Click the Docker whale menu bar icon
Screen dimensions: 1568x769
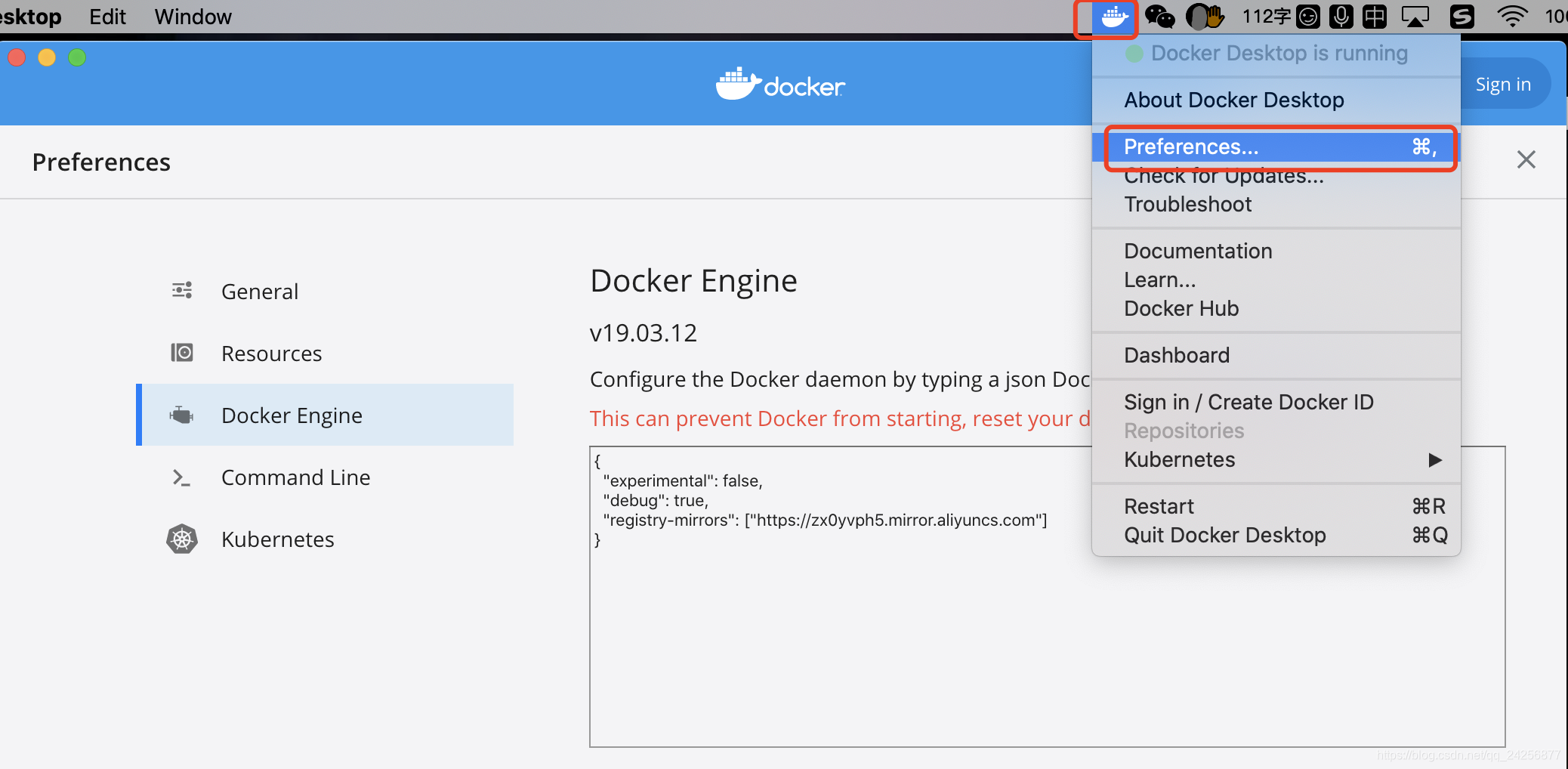[1115, 17]
